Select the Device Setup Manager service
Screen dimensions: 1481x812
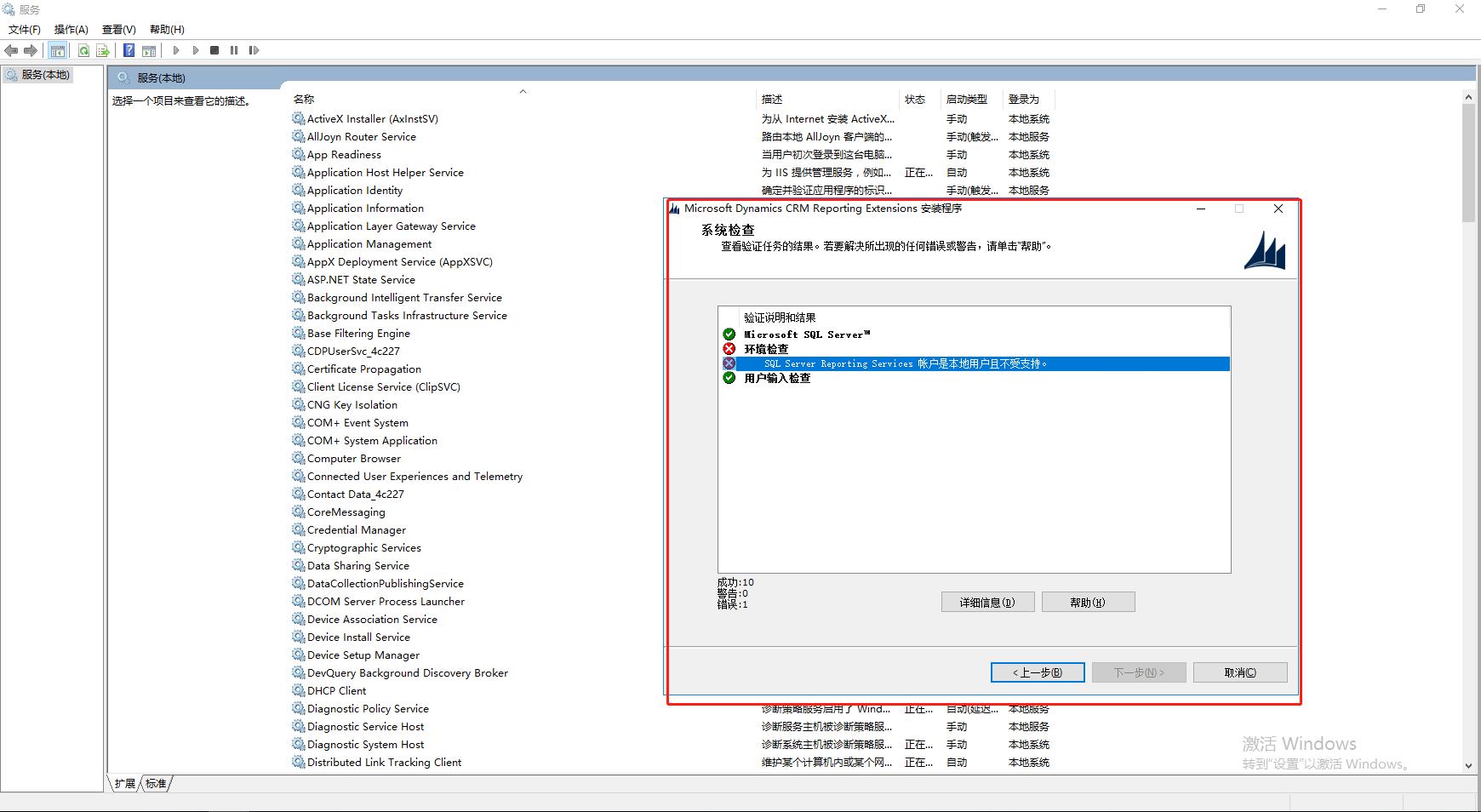(x=363, y=655)
